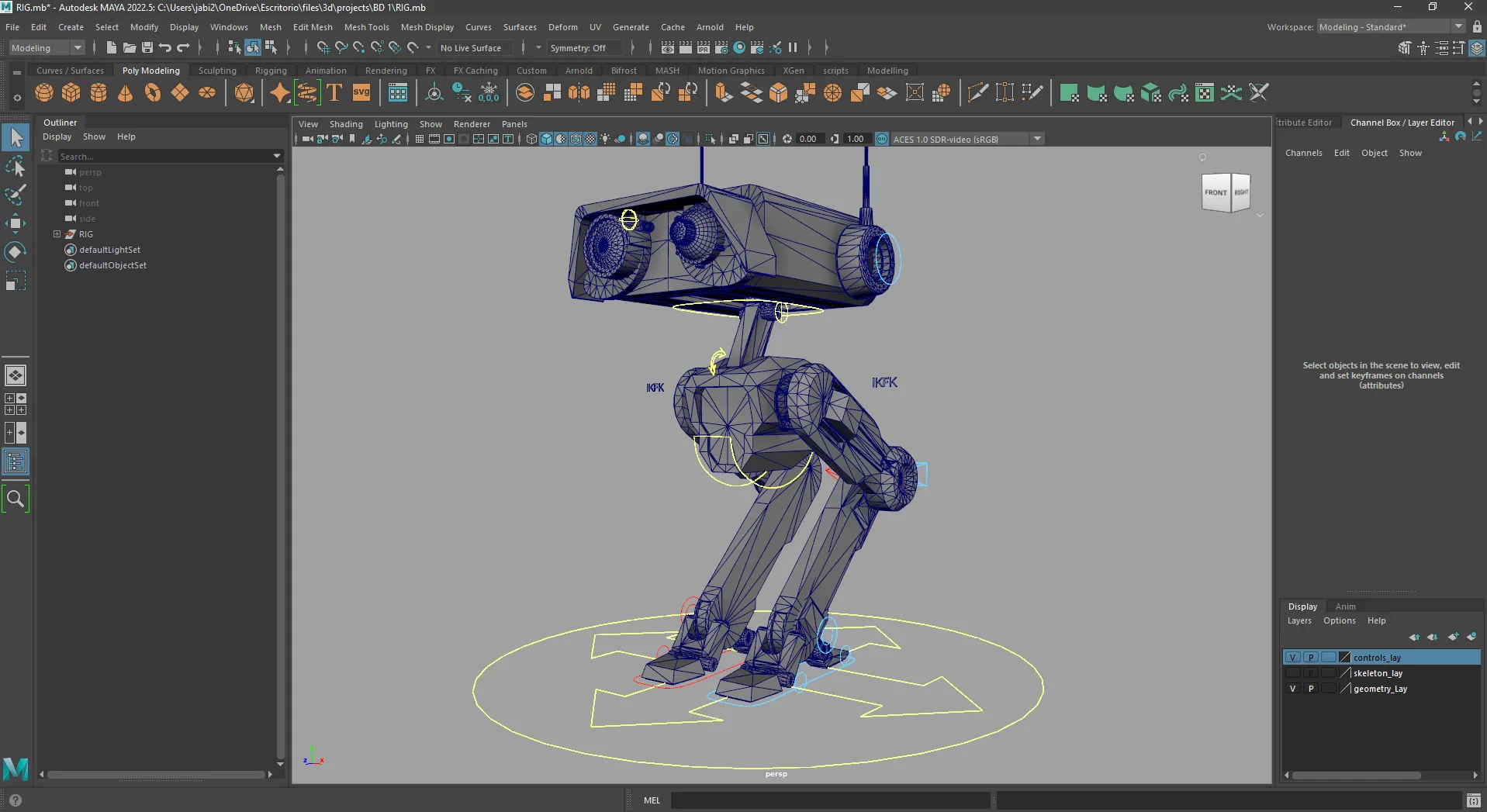Toggle playback P box on geometry_Lay
1487x812 pixels.
coord(1311,689)
